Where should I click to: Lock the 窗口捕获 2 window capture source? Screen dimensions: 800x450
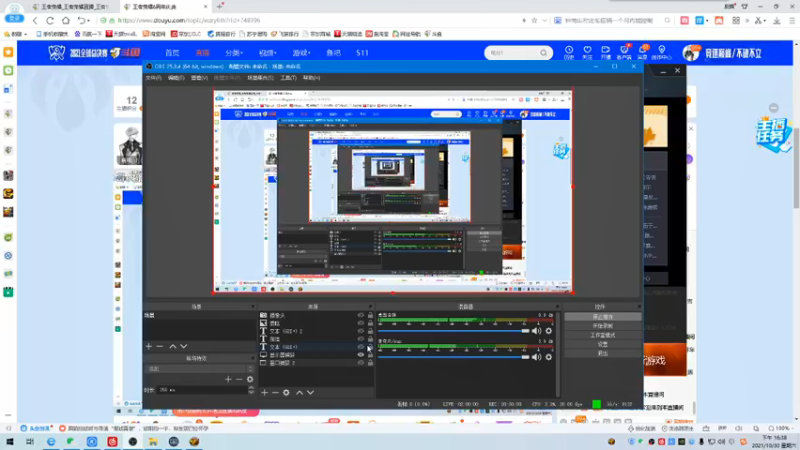coord(370,363)
